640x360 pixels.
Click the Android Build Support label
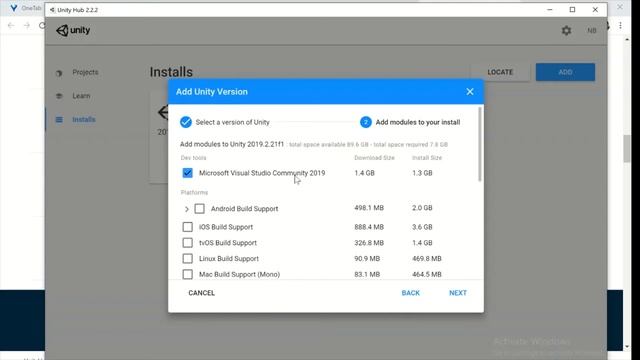244,209
